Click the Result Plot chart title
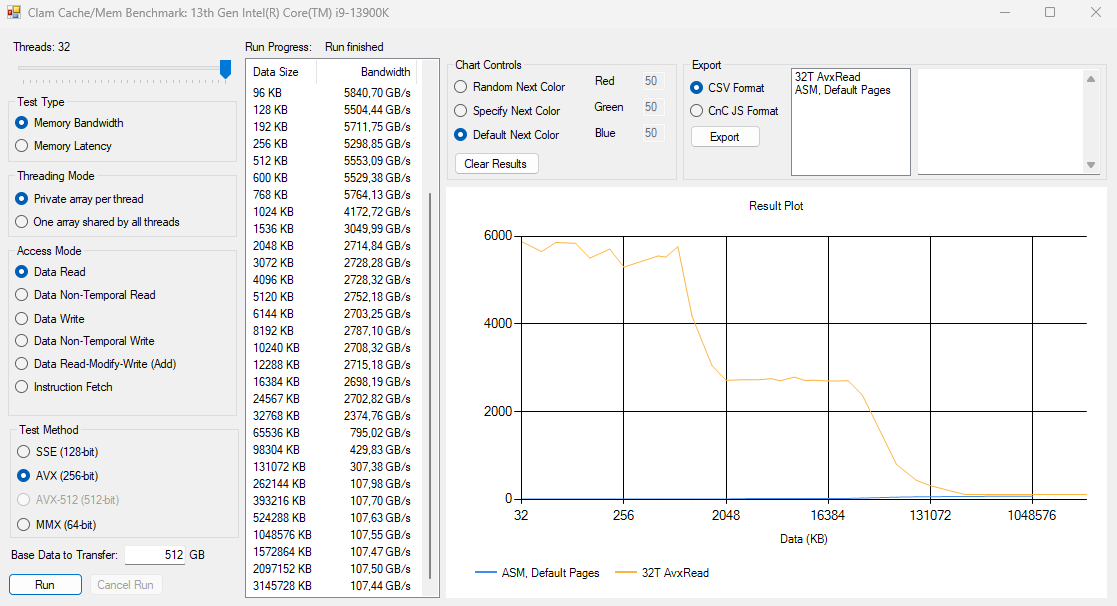 point(776,206)
